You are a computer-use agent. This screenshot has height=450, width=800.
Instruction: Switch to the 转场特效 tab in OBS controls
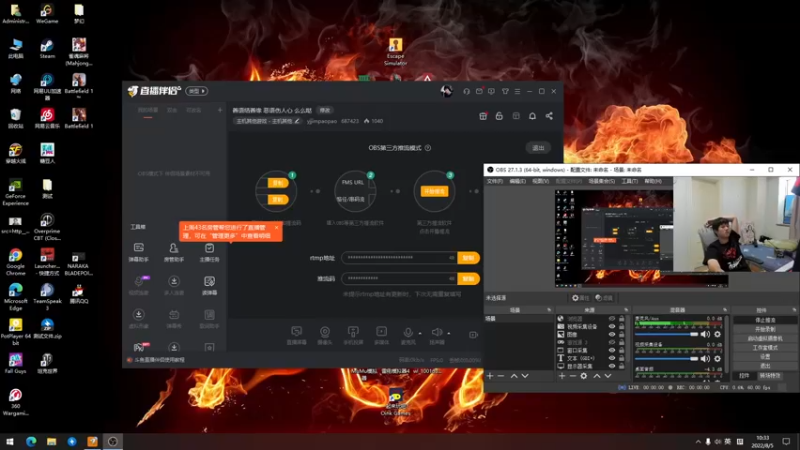769,376
